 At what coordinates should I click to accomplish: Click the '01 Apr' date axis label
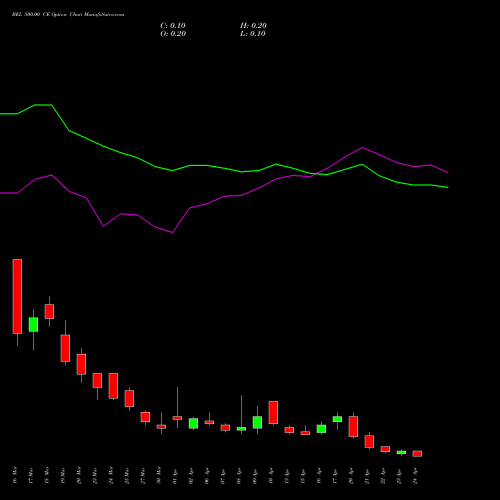click(175, 476)
